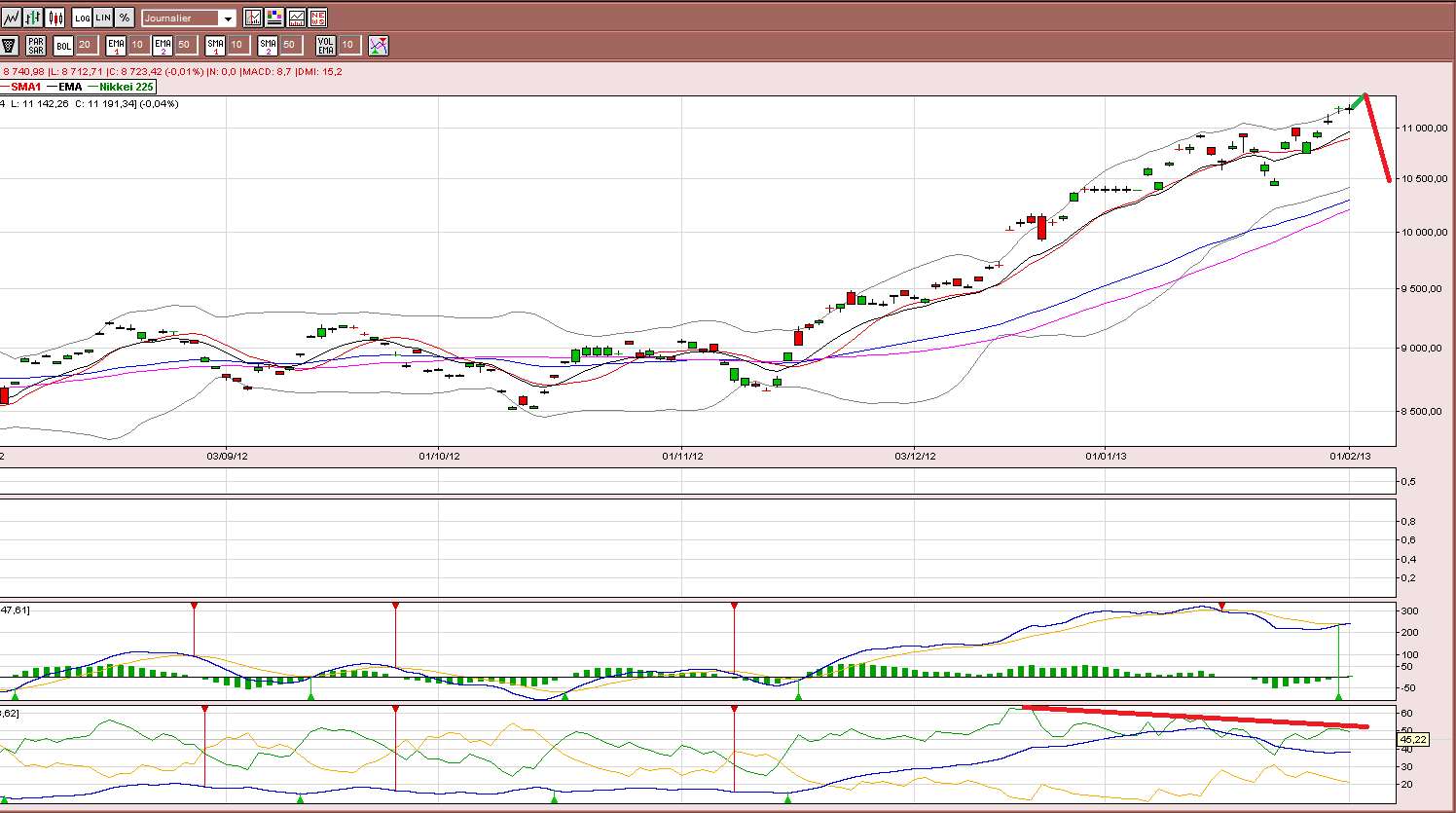Screen dimensions: 1456x813
Task: Enable linear LIN price scale
Action: (x=103, y=18)
